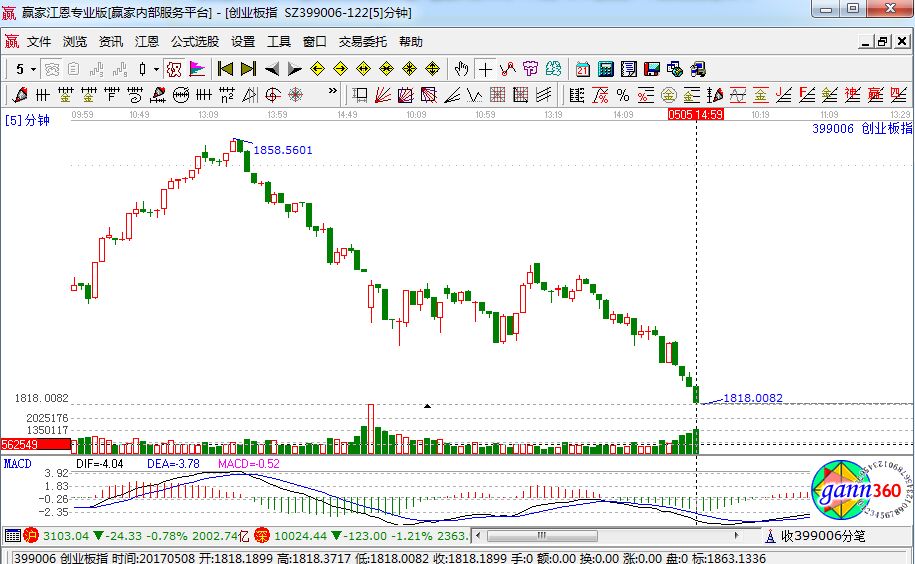Select the crosshair cursor tool
Screen dimensions: 915x564
[x=485, y=69]
